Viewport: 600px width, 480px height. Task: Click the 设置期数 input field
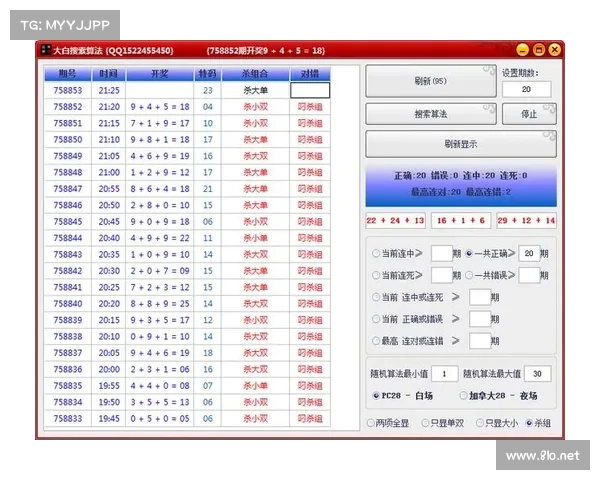point(527,89)
